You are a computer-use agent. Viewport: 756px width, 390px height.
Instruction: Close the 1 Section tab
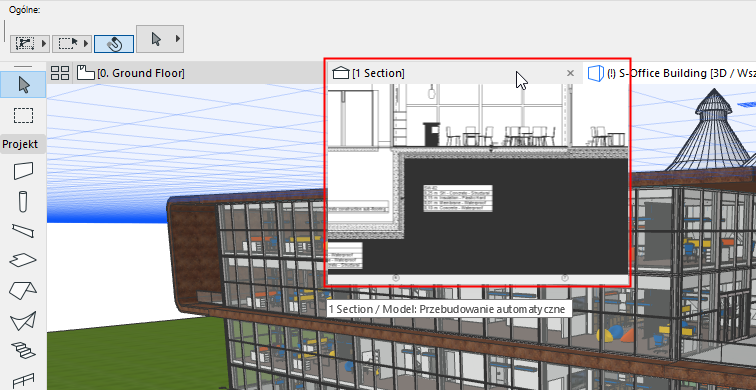click(570, 73)
